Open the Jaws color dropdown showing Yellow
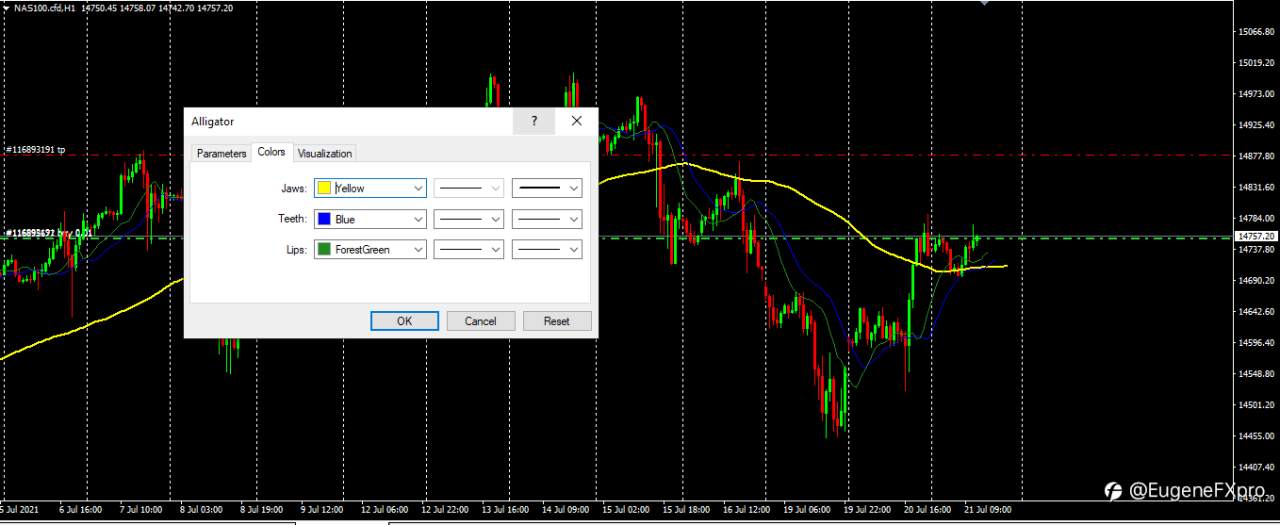Viewport: 1280px width, 525px height. pyautogui.click(x=370, y=188)
